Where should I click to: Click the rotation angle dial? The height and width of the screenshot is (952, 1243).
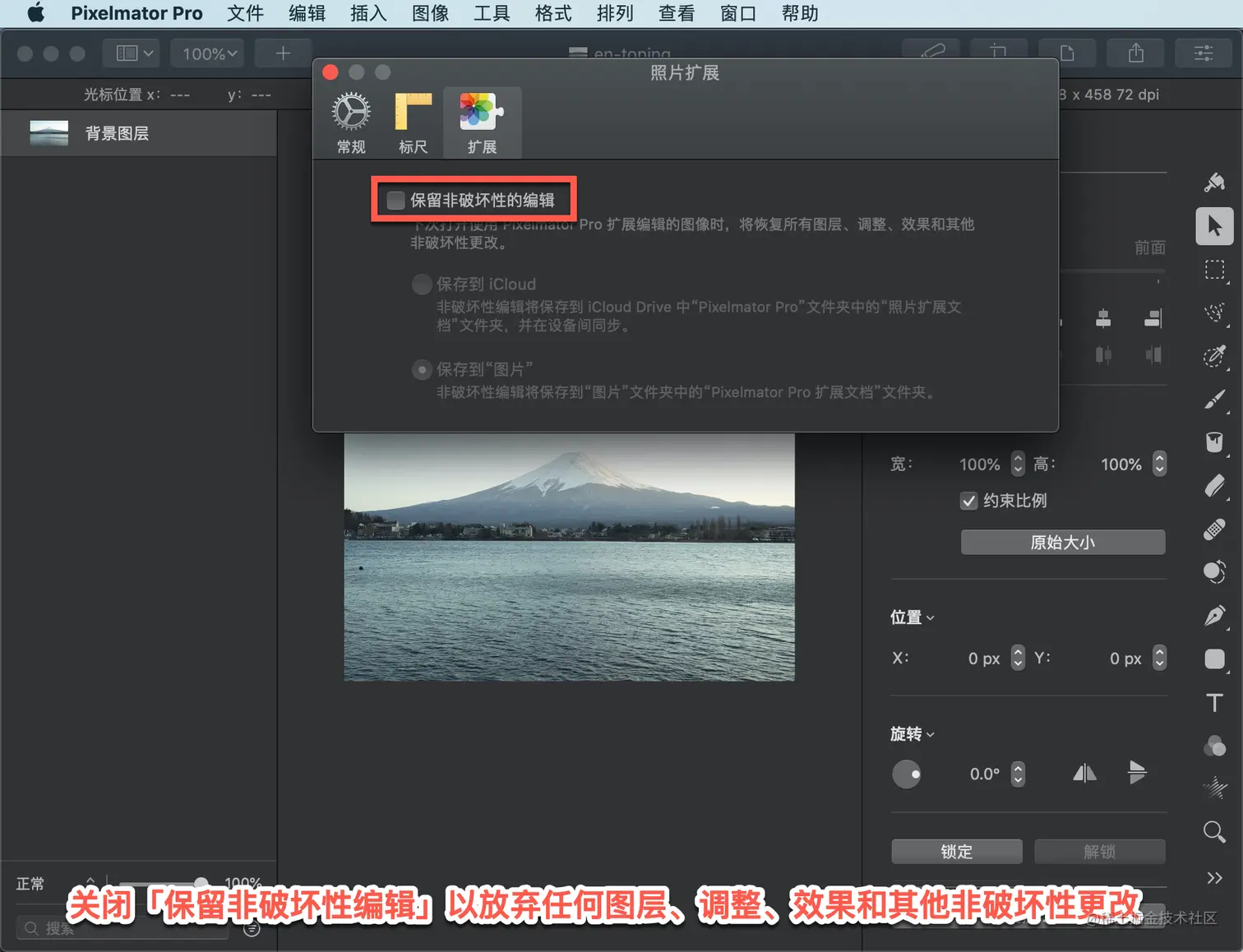click(x=907, y=774)
